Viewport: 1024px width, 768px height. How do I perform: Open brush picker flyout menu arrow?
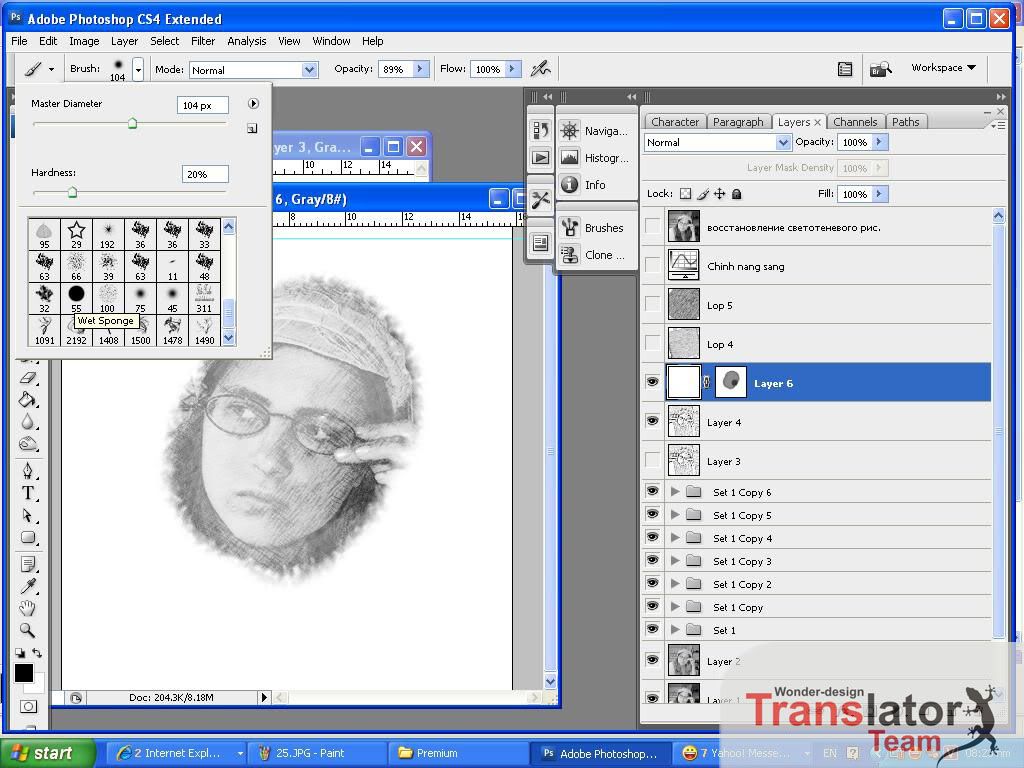tap(253, 103)
